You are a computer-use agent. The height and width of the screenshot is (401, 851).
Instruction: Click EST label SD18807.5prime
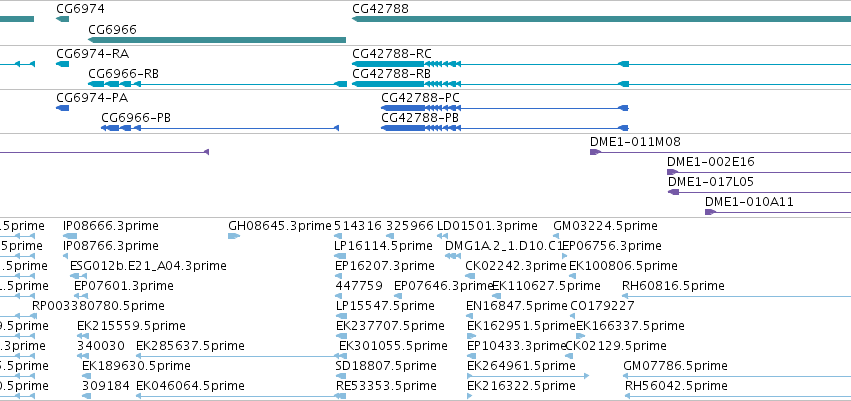pos(386,366)
